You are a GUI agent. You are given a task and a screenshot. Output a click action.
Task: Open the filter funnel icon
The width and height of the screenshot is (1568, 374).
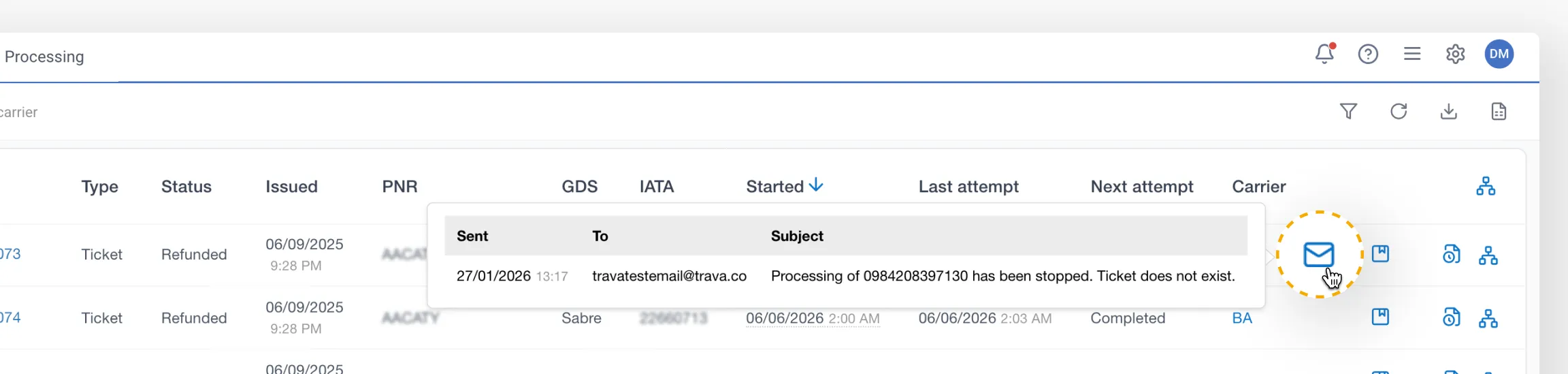pos(1348,111)
